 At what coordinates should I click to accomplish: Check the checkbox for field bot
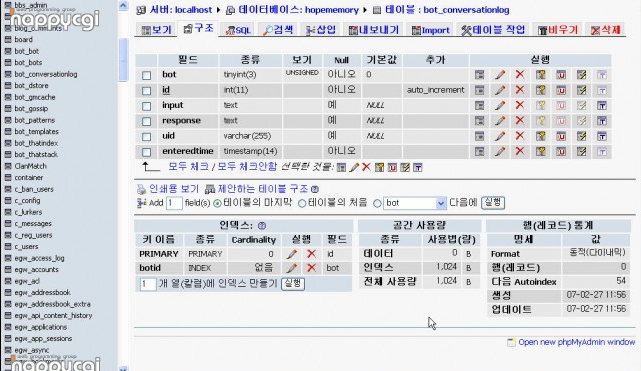click(x=146, y=75)
